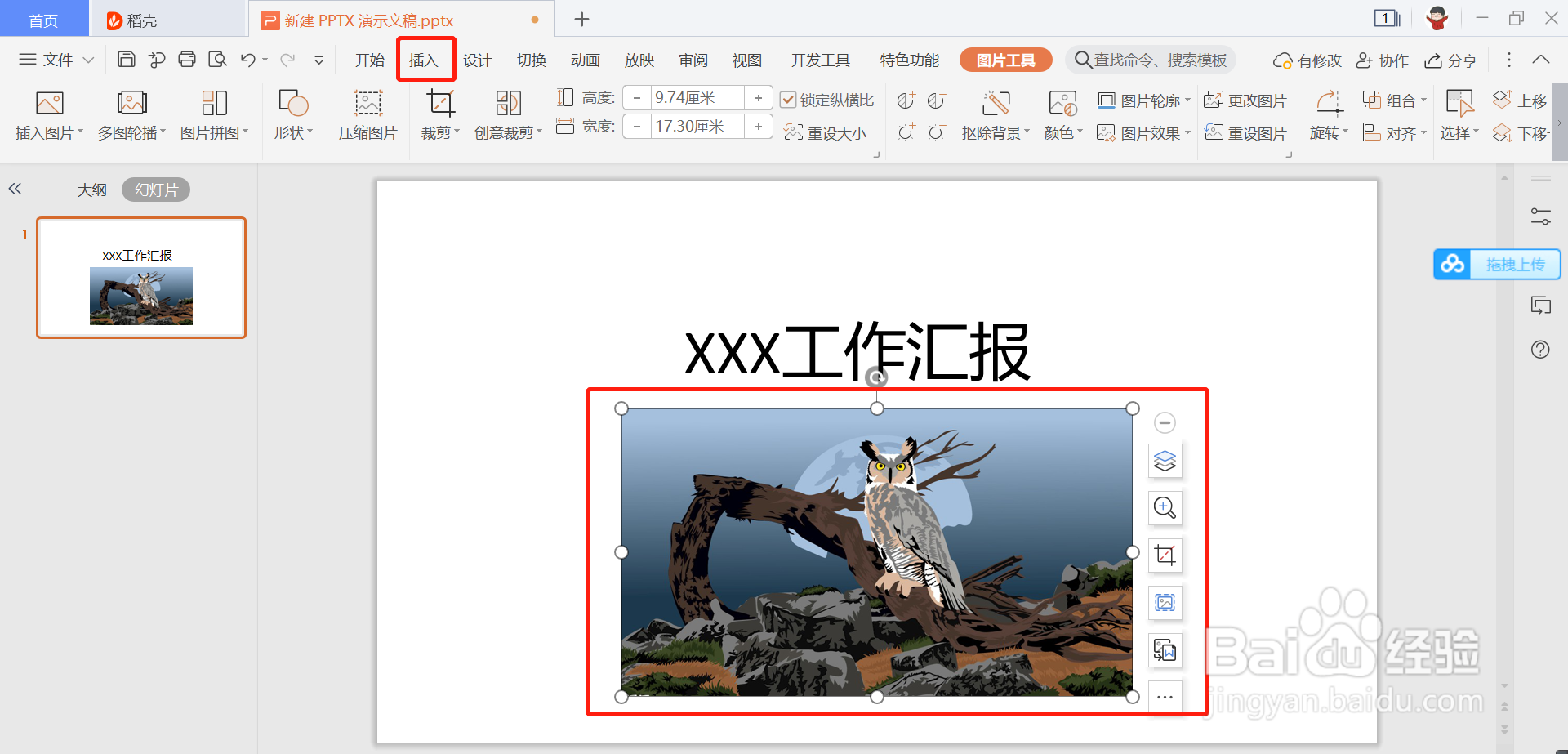Viewport: 1568px width, 754px height.
Task: Add a new document tab with plus
Action: point(581,19)
